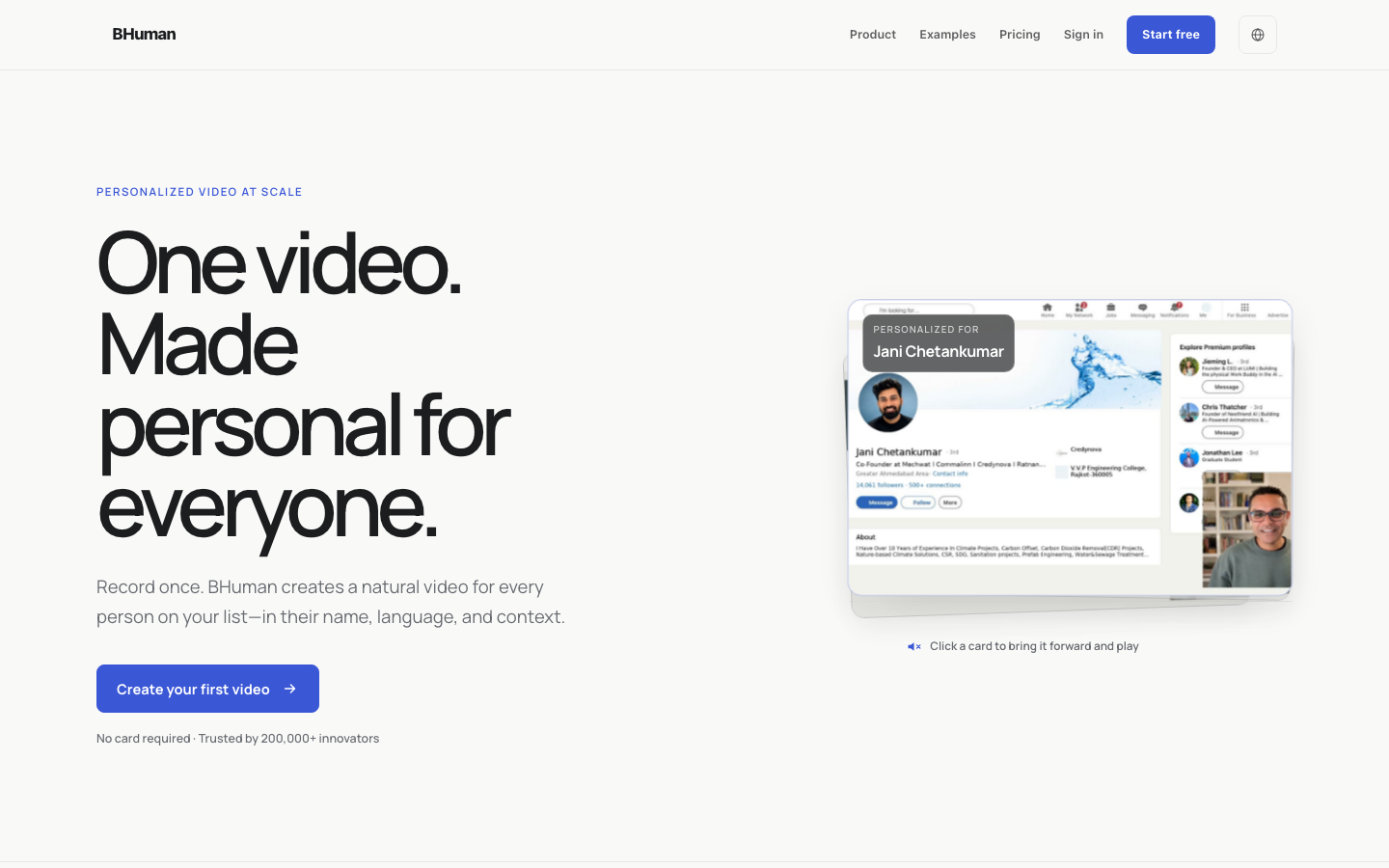The height and width of the screenshot is (868, 1389).
Task: Click Jani Chetankumar's profile photo
Action: click(887, 402)
